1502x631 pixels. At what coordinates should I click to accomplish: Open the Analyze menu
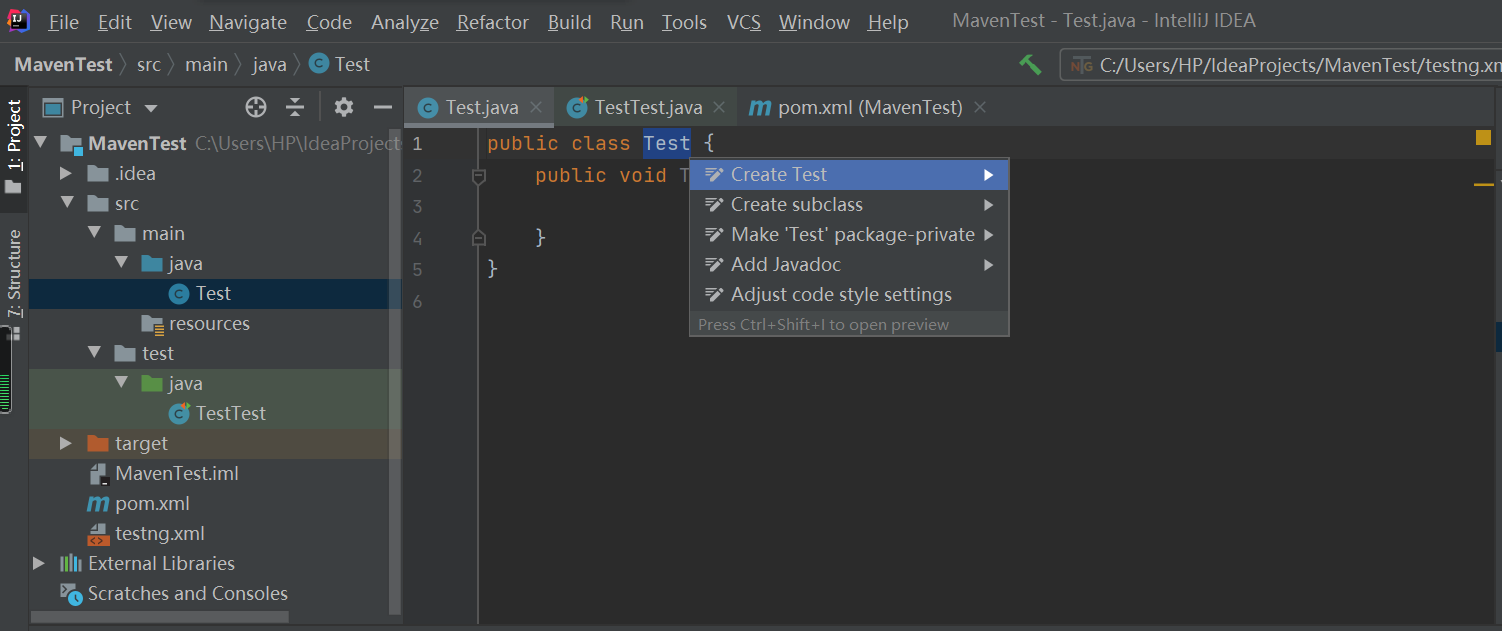pyautogui.click(x=406, y=22)
